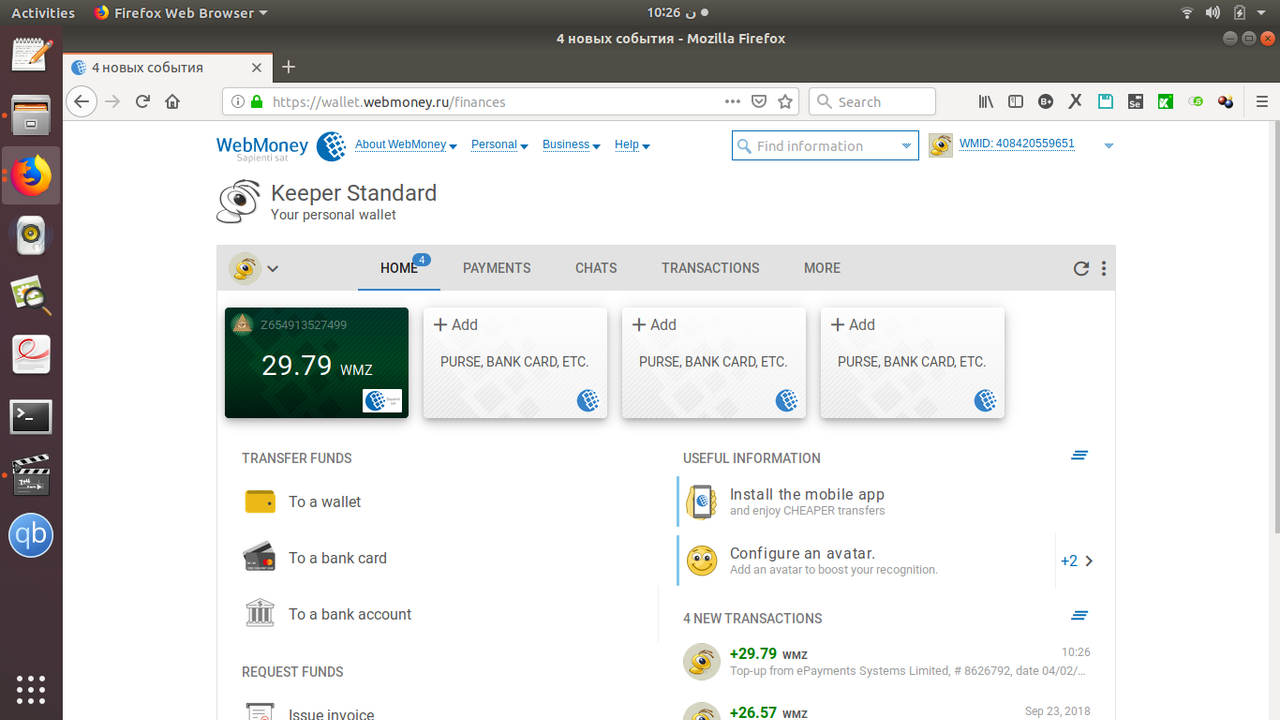Expand WMID account dropdown arrow
Viewport: 1280px width, 720px height.
[x=1108, y=146]
